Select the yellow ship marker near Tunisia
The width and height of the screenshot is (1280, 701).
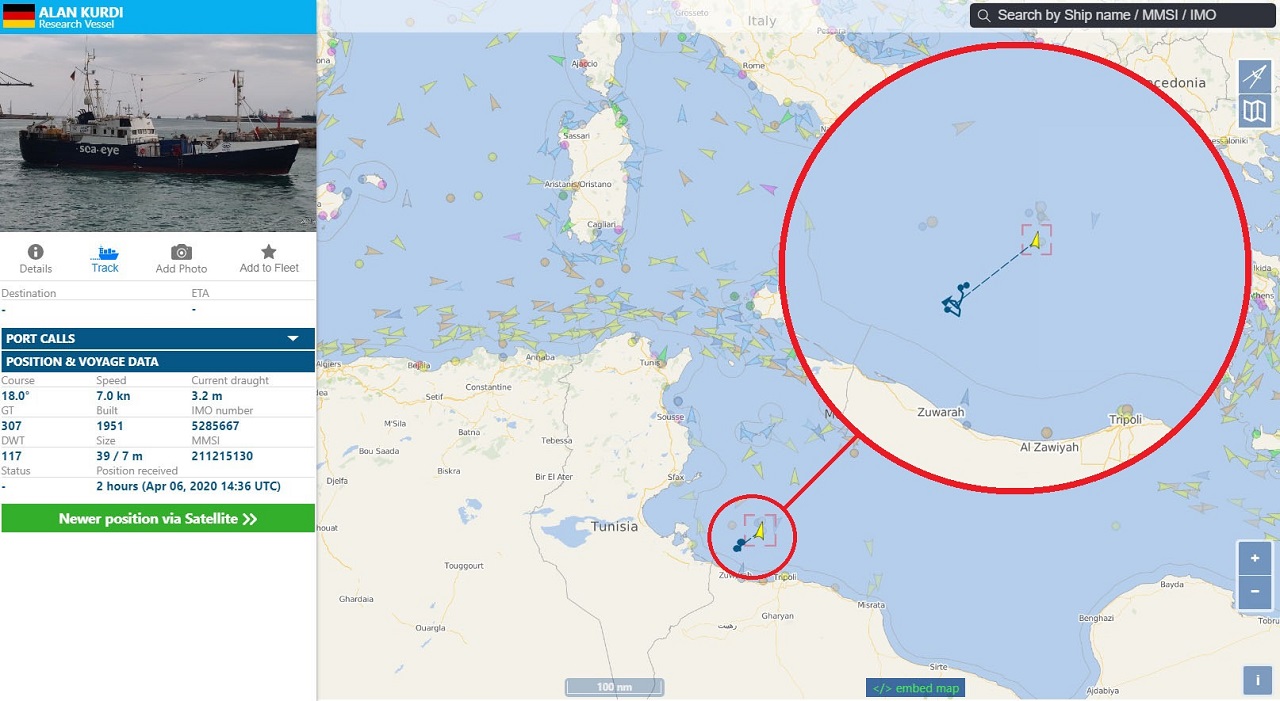point(760,531)
